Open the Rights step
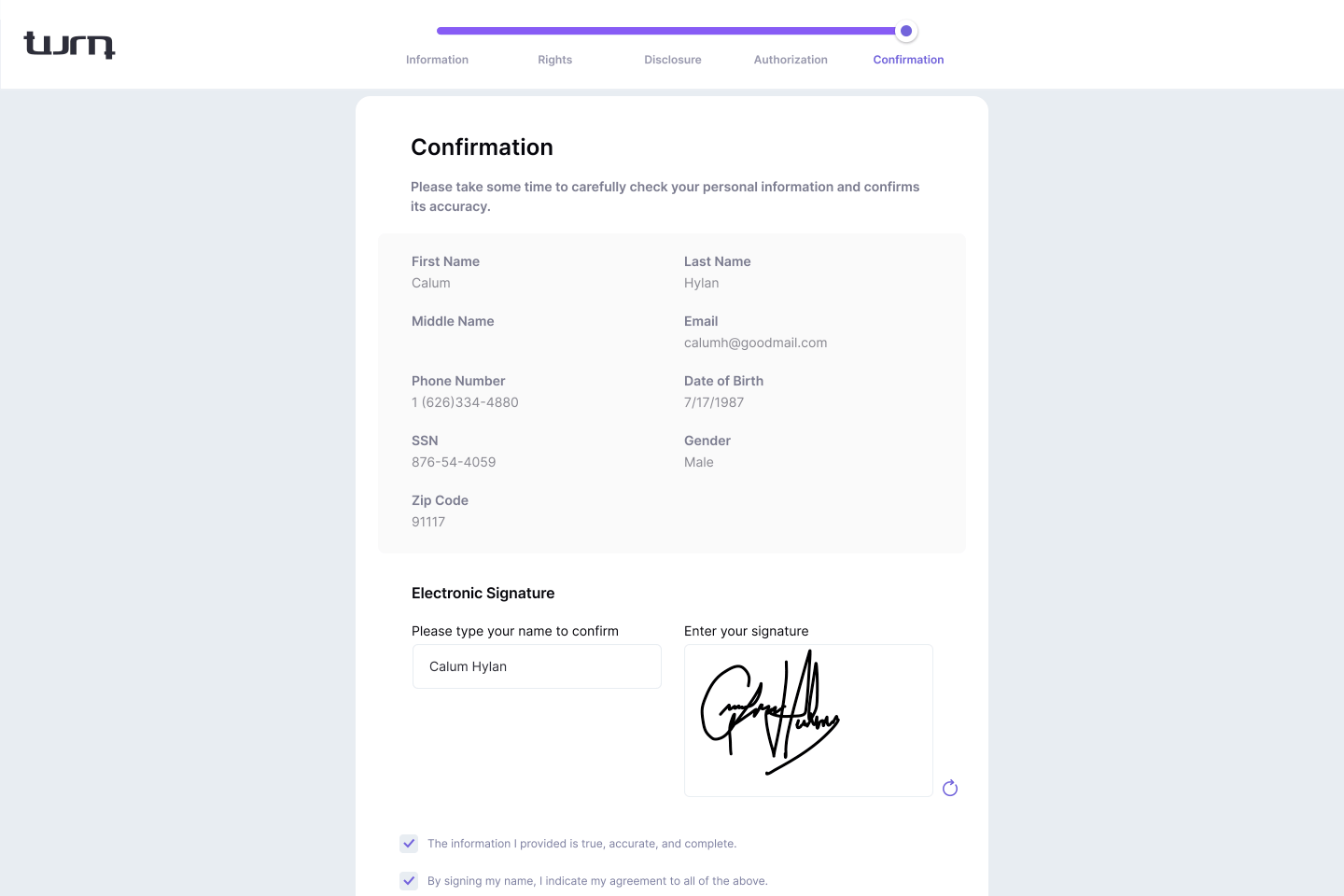Screen dimensions: 1344x896 tap(554, 60)
